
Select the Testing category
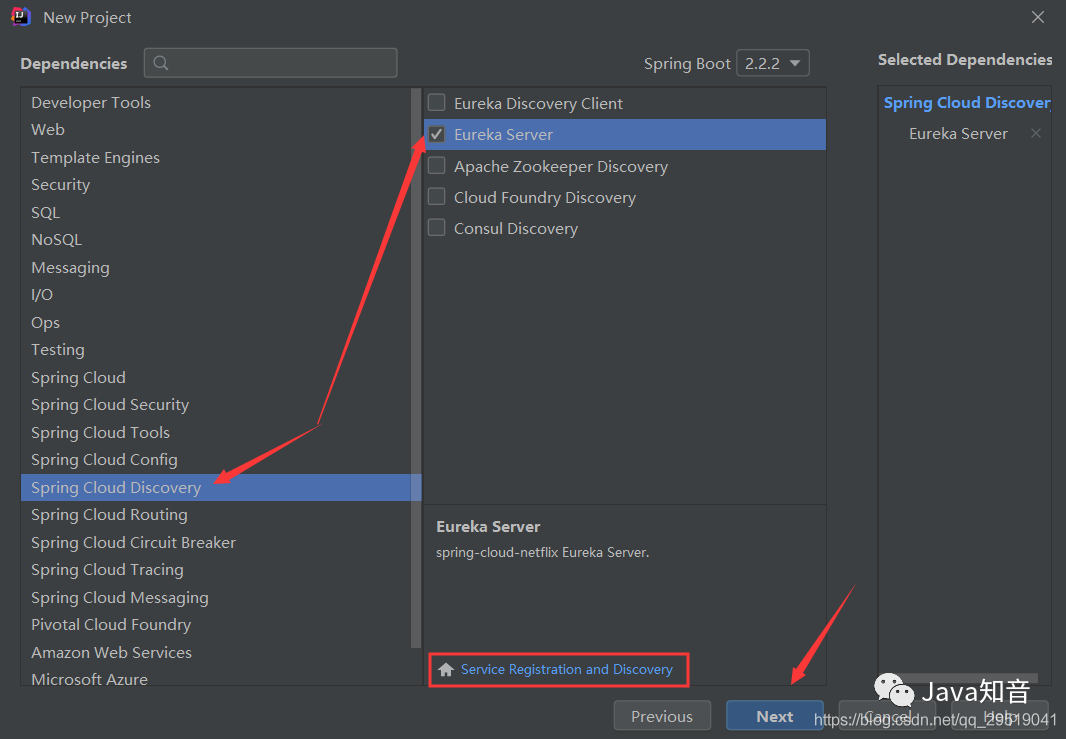pos(216,350)
